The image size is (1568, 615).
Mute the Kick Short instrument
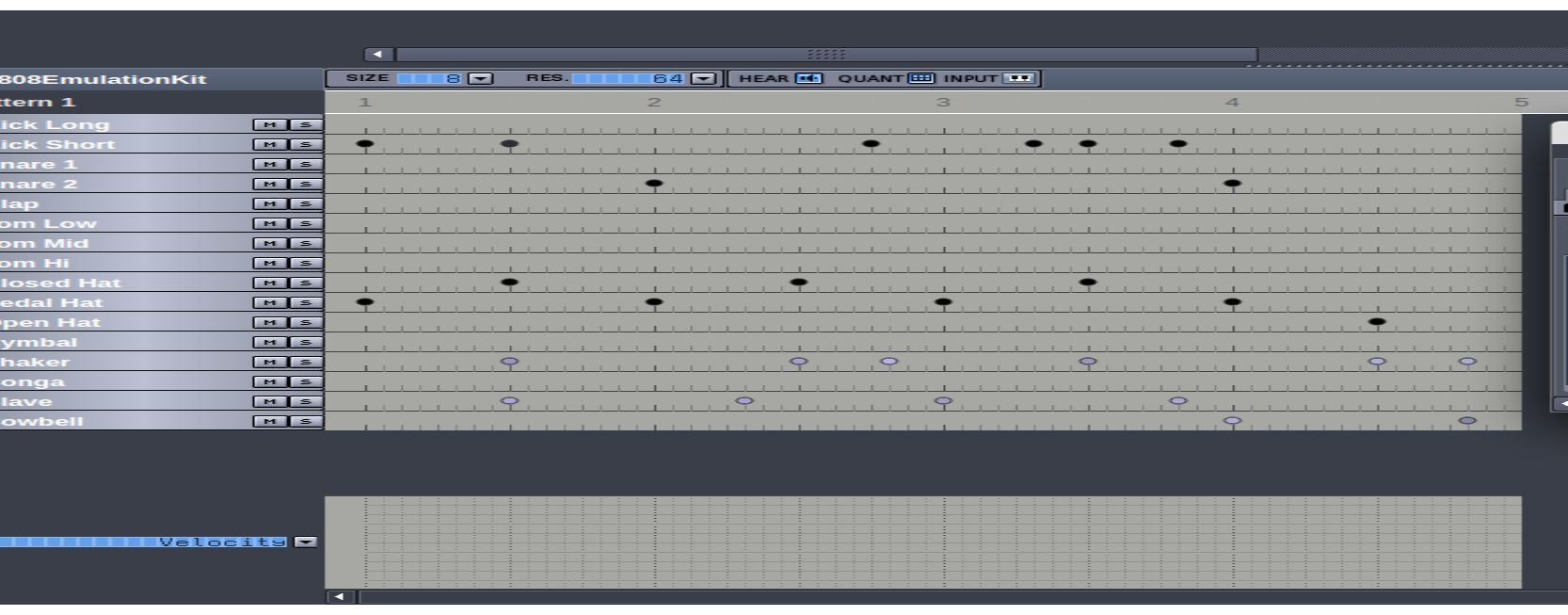coord(270,144)
